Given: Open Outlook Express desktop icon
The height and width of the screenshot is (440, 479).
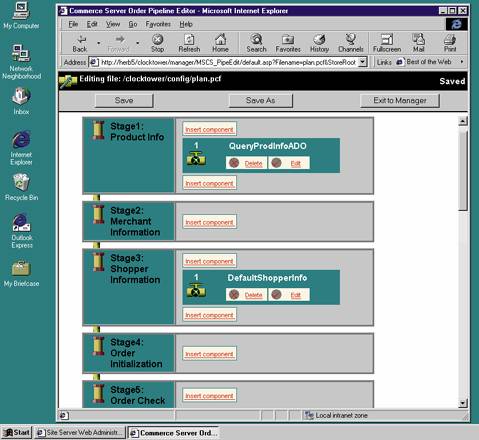Looking at the screenshot, I should pos(21,231).
